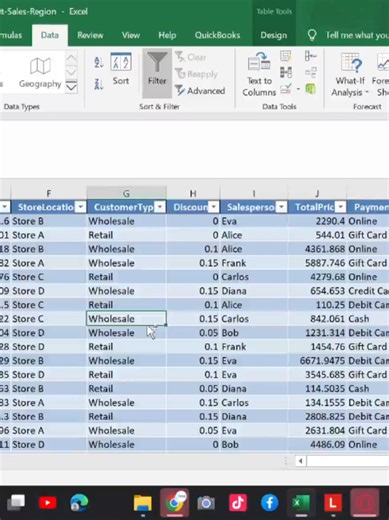Click the Tell me what you want field
This screenshot has width=389, height=520.
tap(357, 35)
